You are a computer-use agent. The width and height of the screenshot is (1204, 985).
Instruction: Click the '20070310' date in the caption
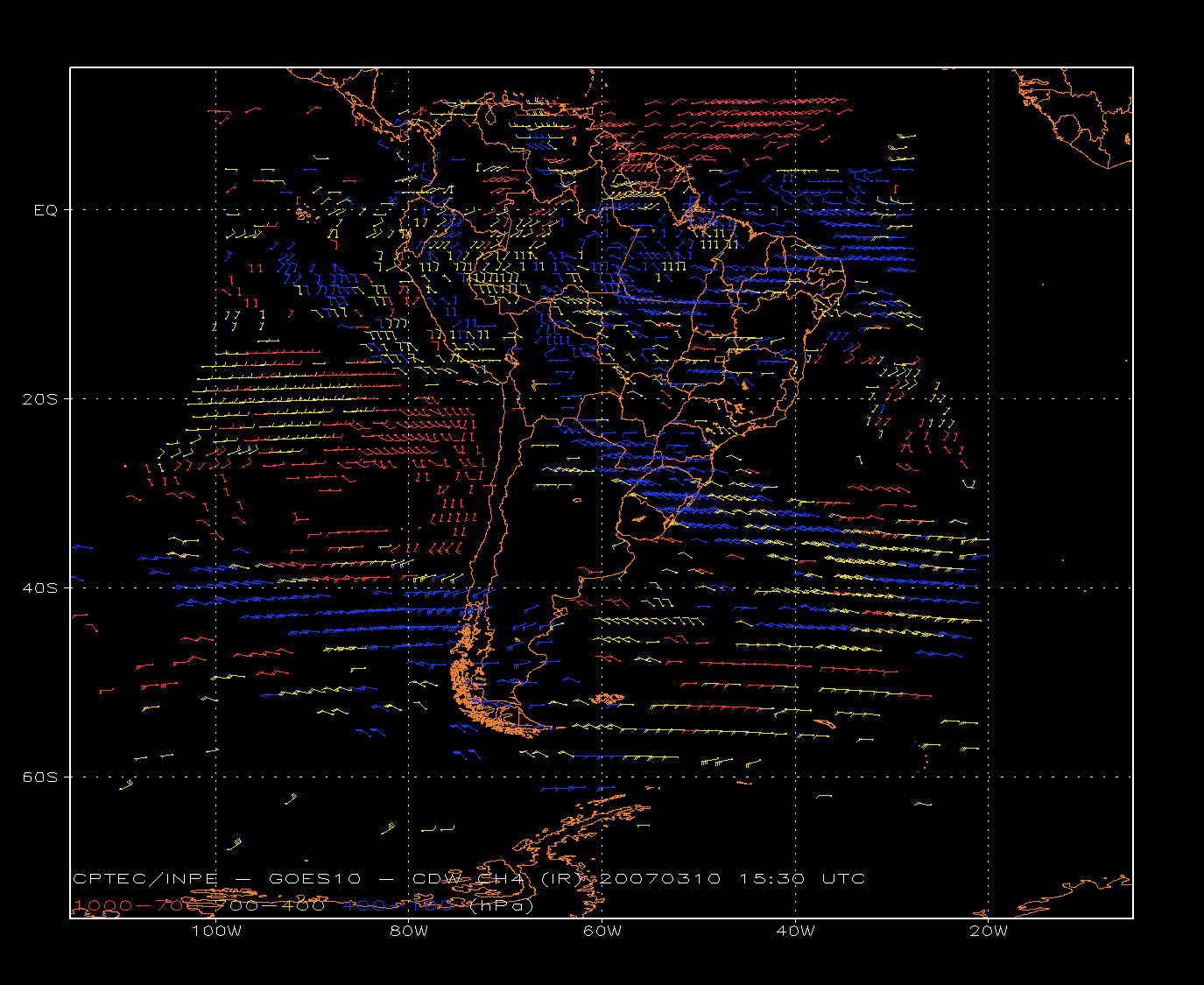click(660, 878)
